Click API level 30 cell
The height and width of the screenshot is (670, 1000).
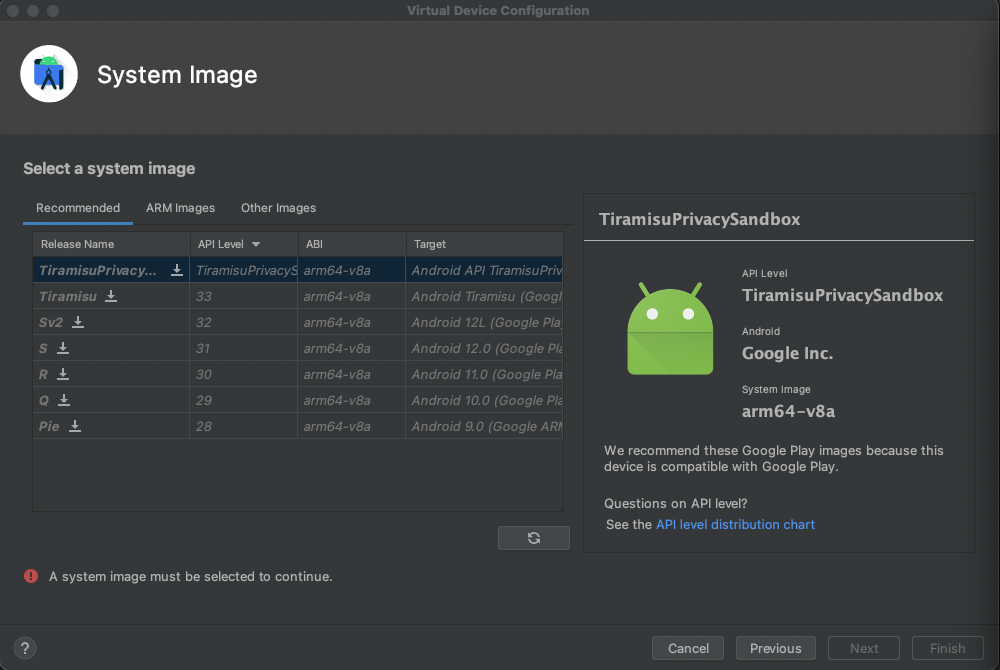point(244,374)
